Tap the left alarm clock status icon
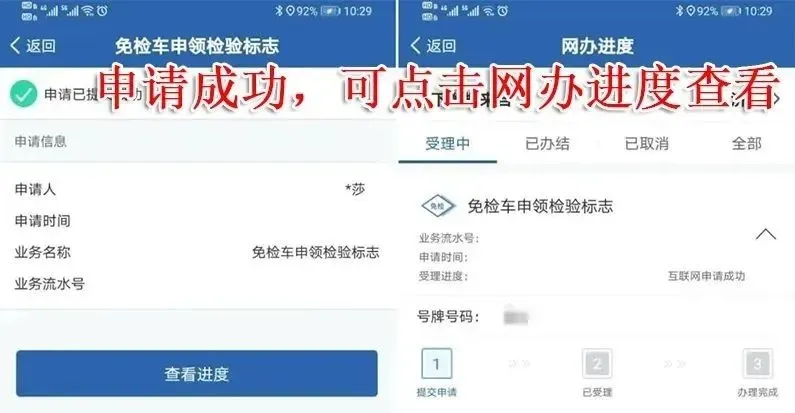The height and width of the screenshot is (413, 795). 102,11
